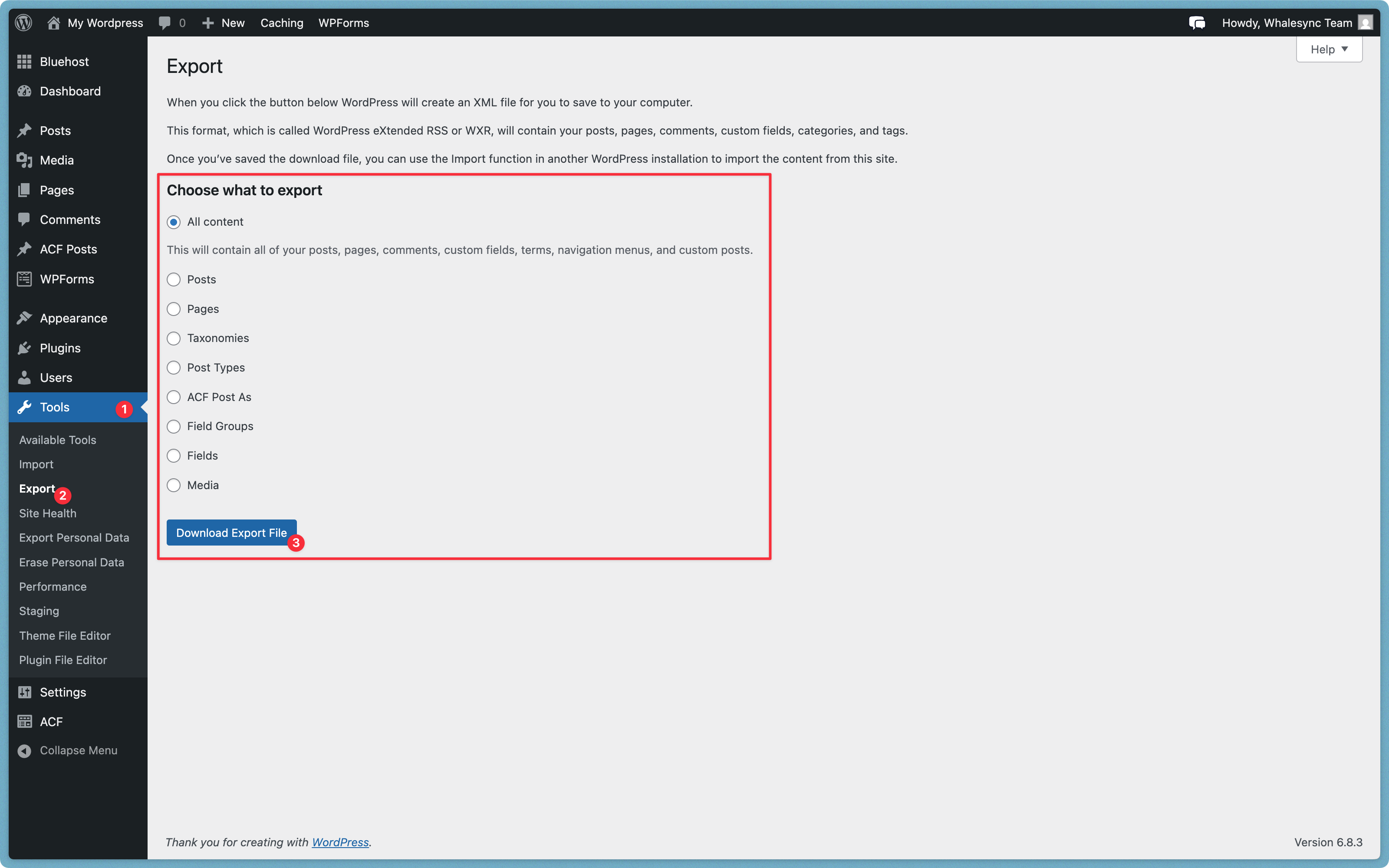The height and width of the screenshot is (868, 1389).
Task: Click the Bluehost grid icon in sidebar
Action: pos(24,62)
